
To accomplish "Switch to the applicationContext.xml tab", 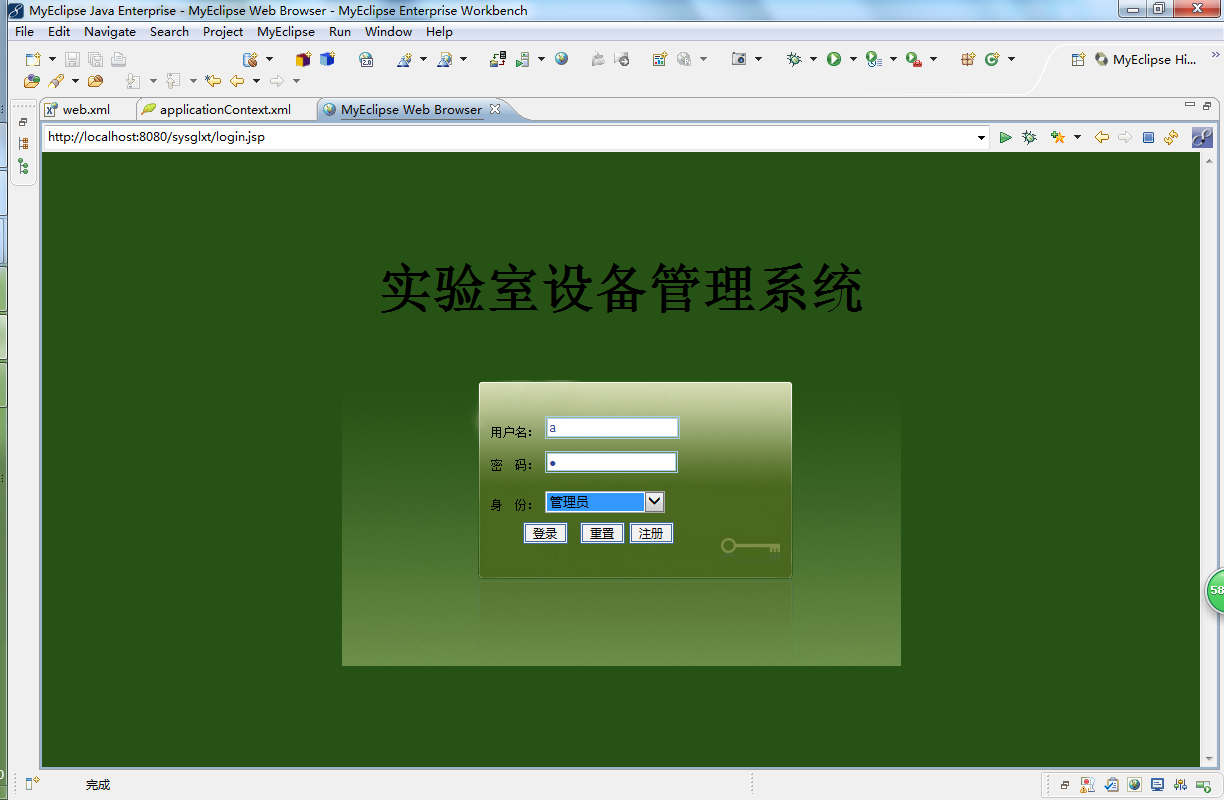I will click(225, 110).
